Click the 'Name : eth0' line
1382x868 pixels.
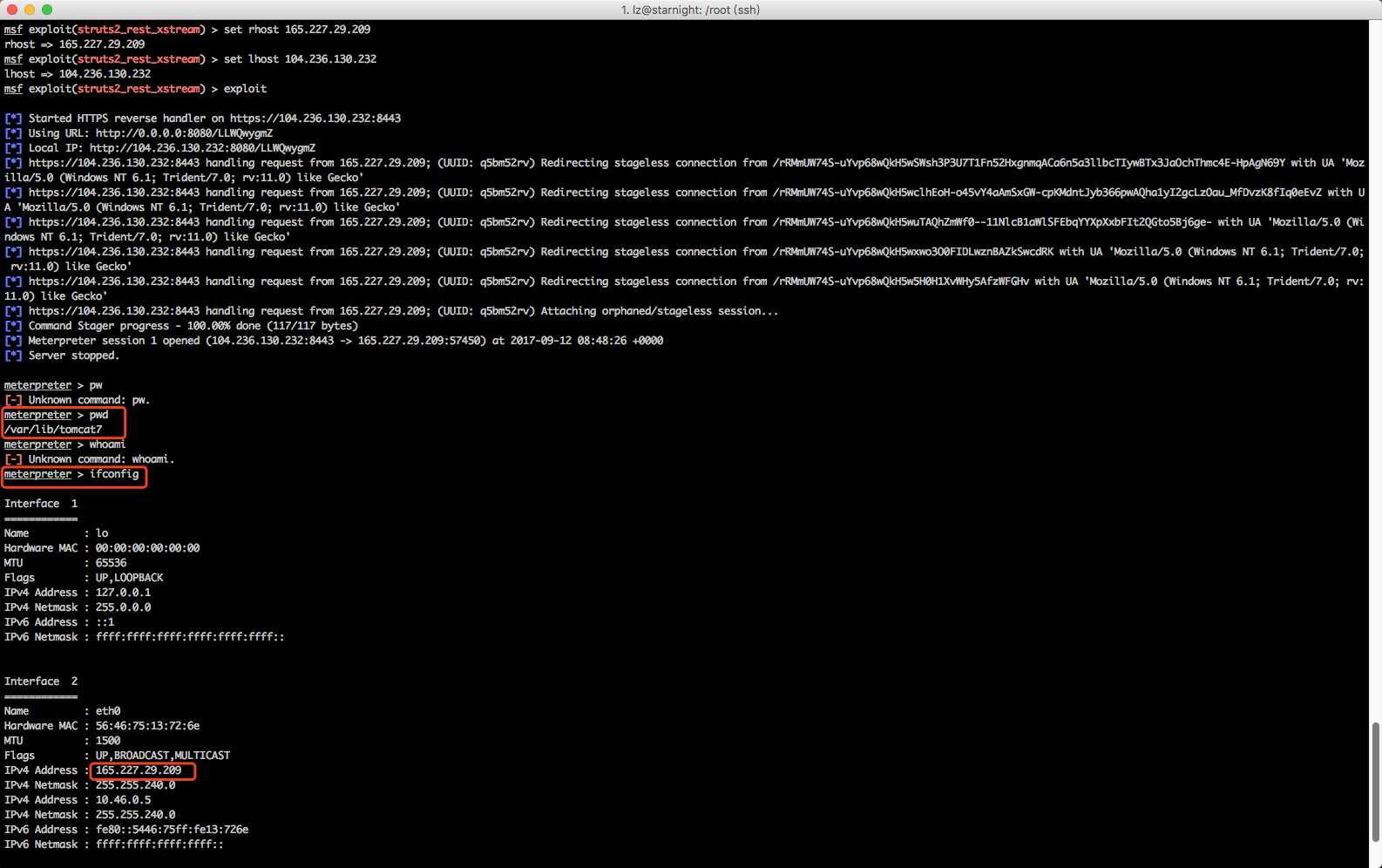pos(63,711)
